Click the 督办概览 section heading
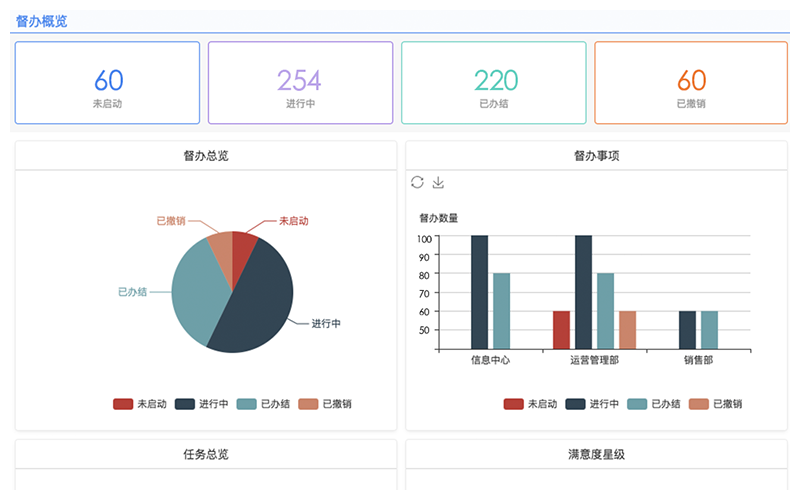Viewport: 800px width, 500px height. pyautogui.click(x=42, y=21)
